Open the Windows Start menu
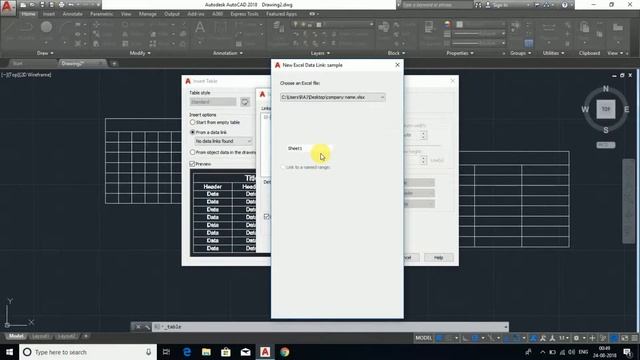Screen dimensions: 640x360 coord(9,352)
